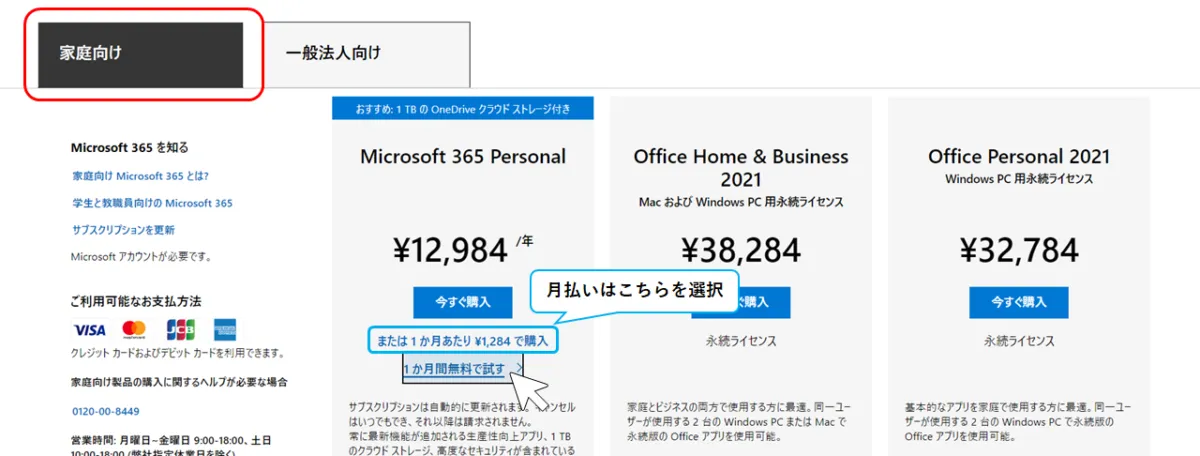Open the 1 か月間無料で試す link

pyautogui.click(x=455, y=369)
